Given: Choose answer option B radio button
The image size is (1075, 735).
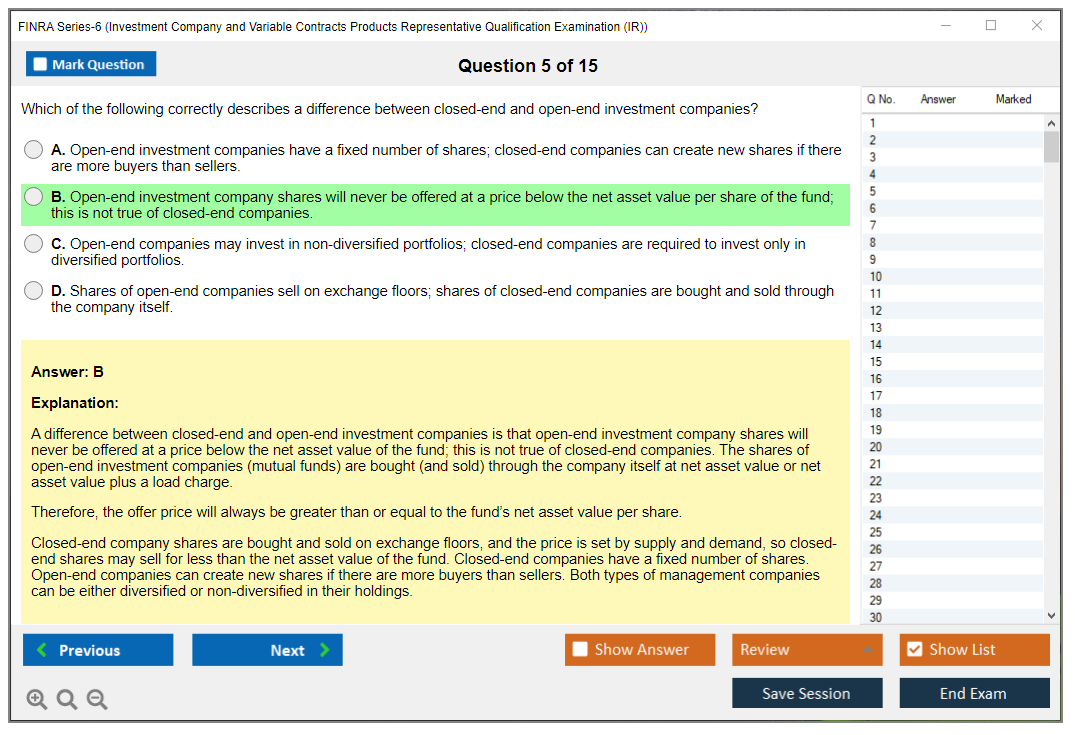Looking at the screenshot, I should pyautogui.click(x=34, y=197).
